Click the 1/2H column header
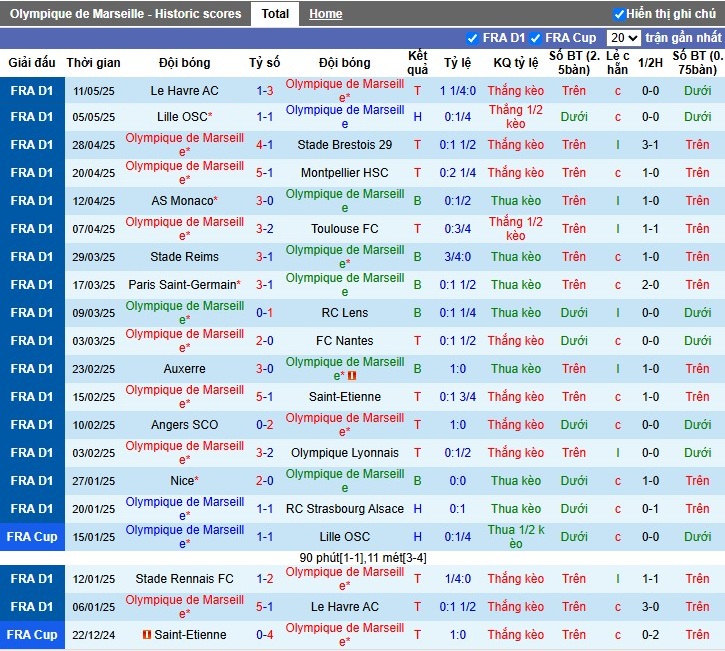Viewport: 725px width, 651px height. pos(650,62)
